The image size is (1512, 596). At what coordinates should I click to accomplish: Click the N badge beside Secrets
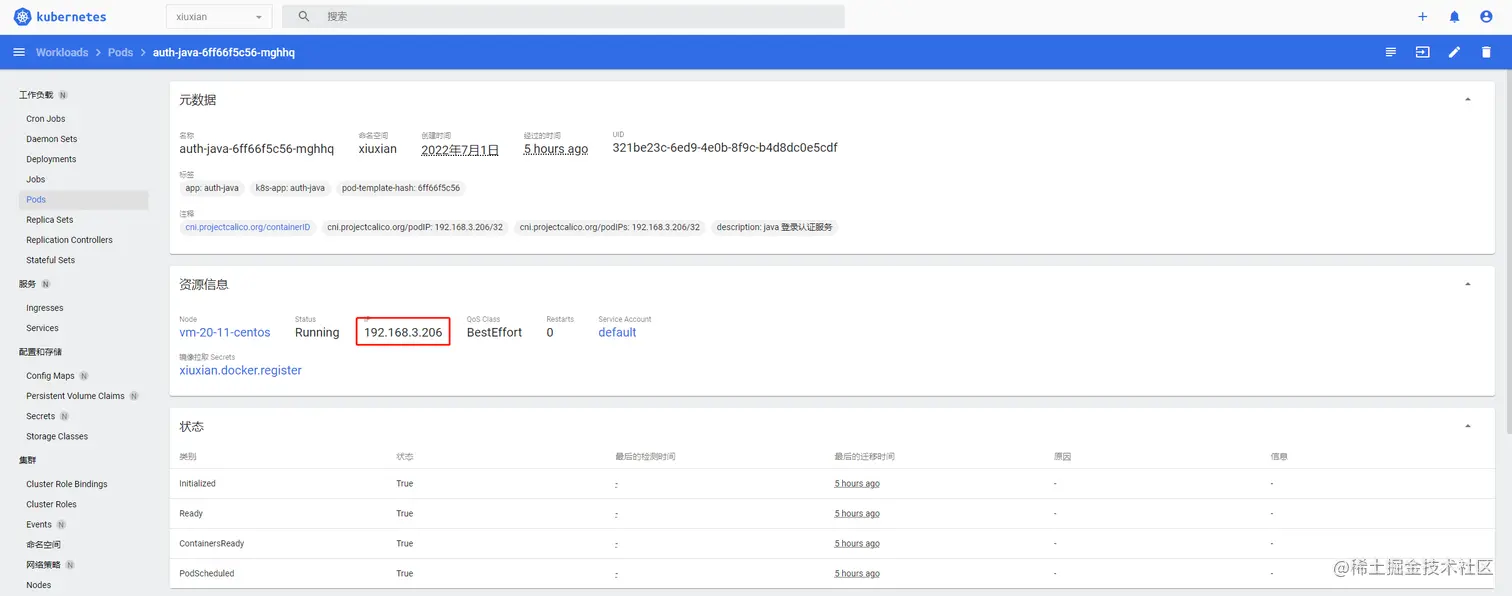(x=64, y=416)
